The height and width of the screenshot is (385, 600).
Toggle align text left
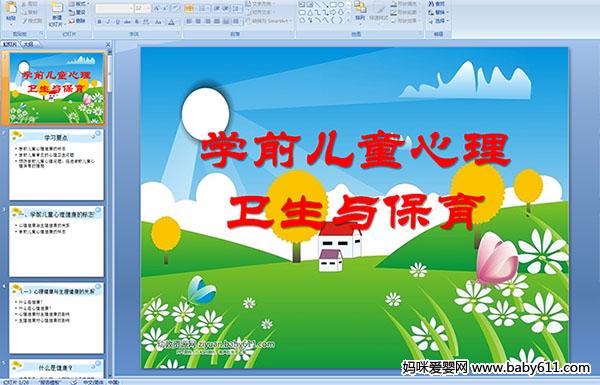pyautogui.click(x=189, y=21)
